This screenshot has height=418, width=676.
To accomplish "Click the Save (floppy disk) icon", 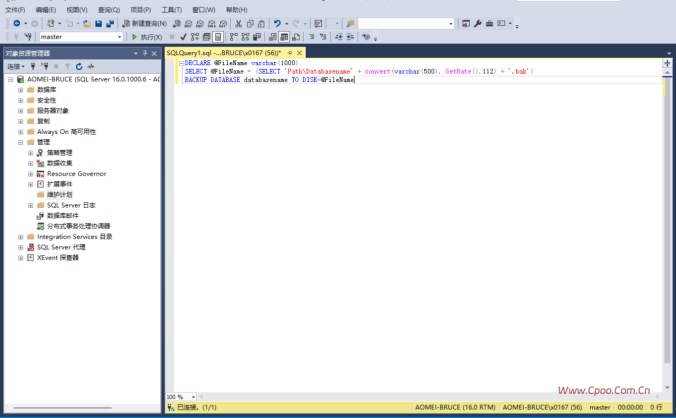I will coord(98,24).
